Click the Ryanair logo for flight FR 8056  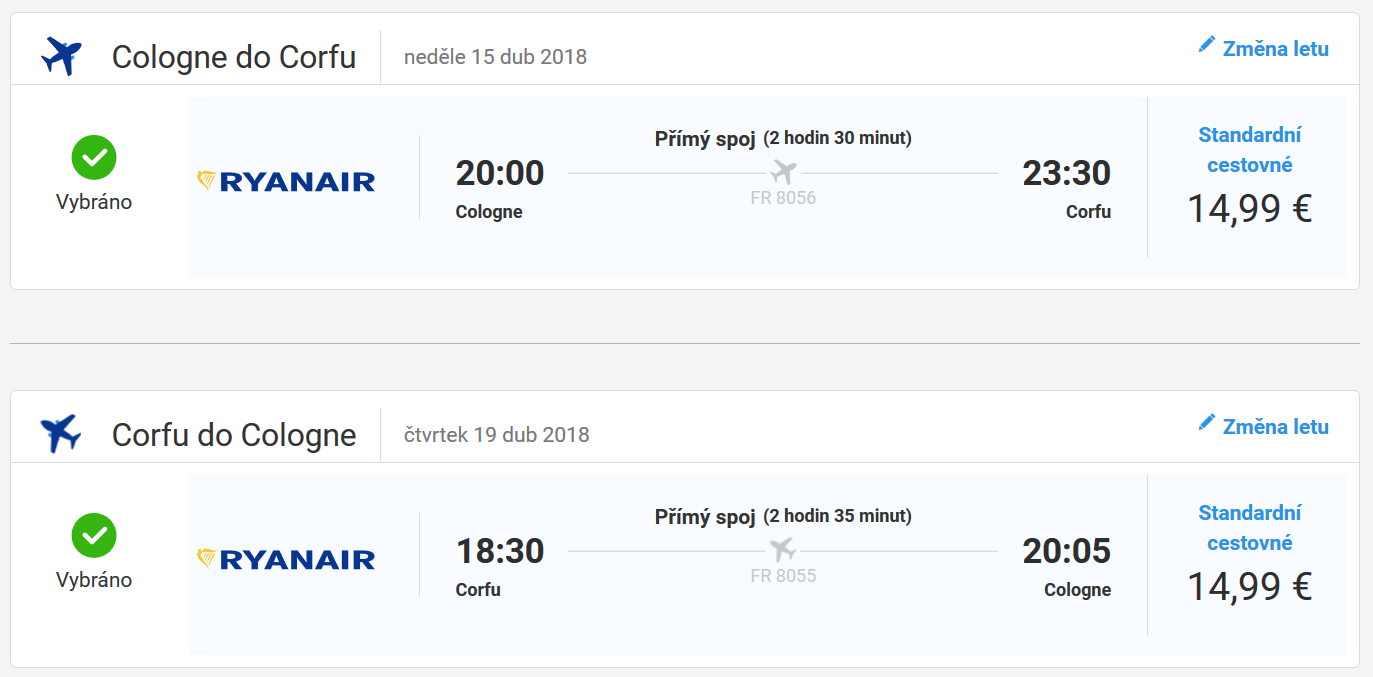pos(286,181)
